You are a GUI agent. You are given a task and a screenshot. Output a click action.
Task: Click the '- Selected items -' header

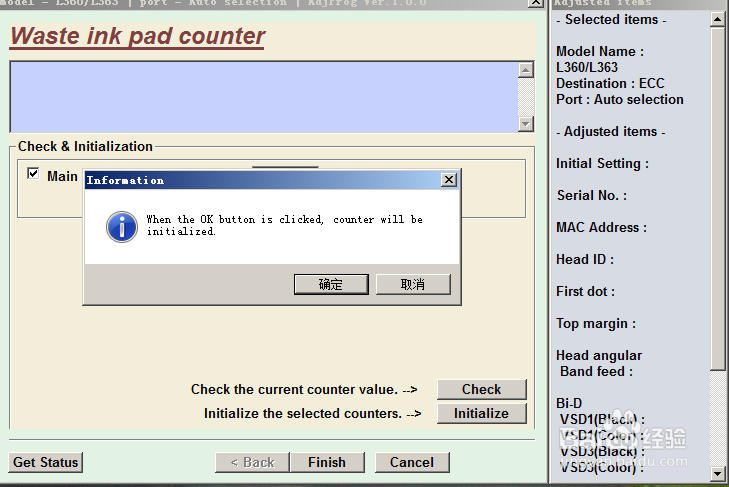pyautogui.click(x=611, y=20)
